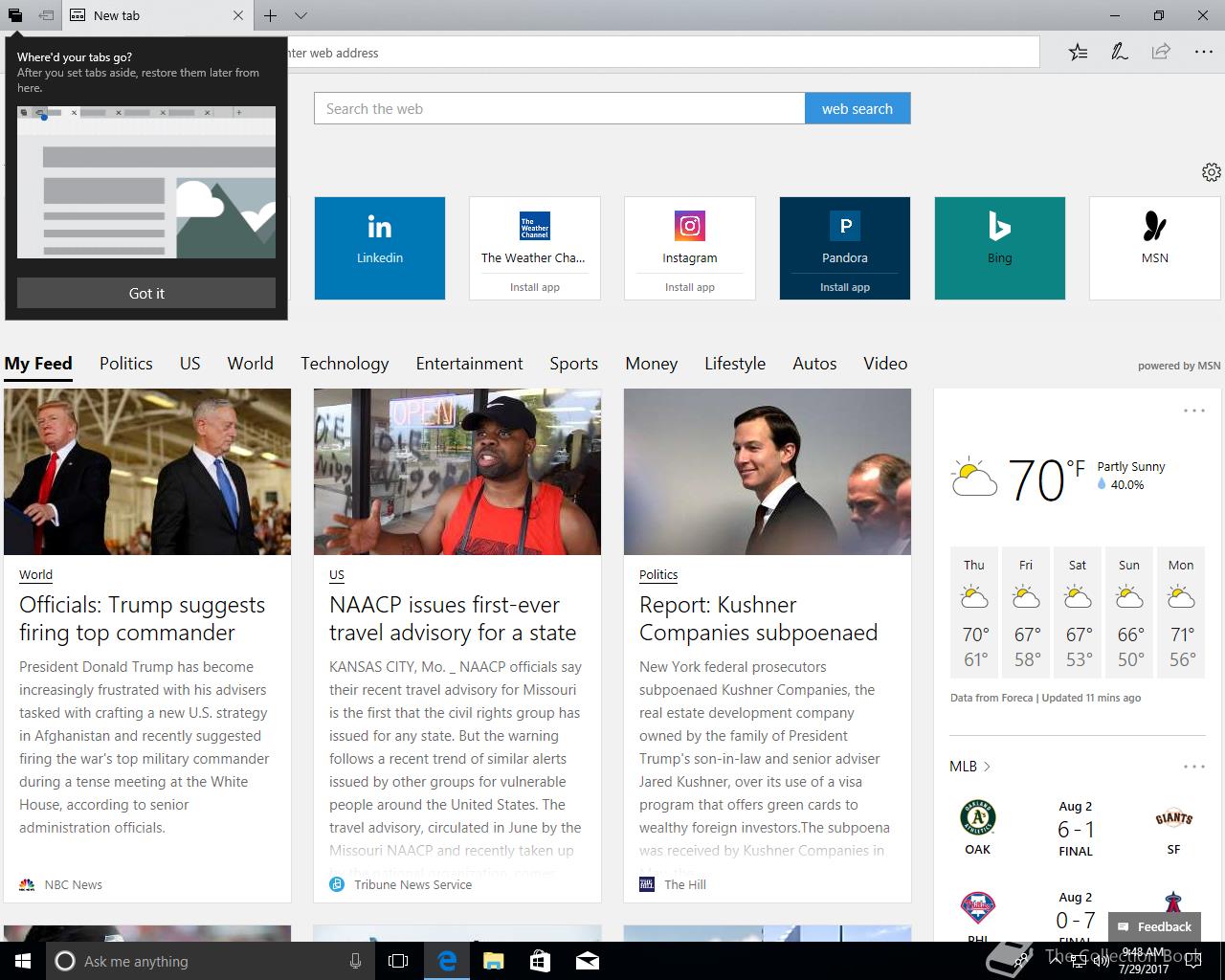The image size is (1225, 980).
Task: Set these tabs aside icon
Action: tap(46, 15)
